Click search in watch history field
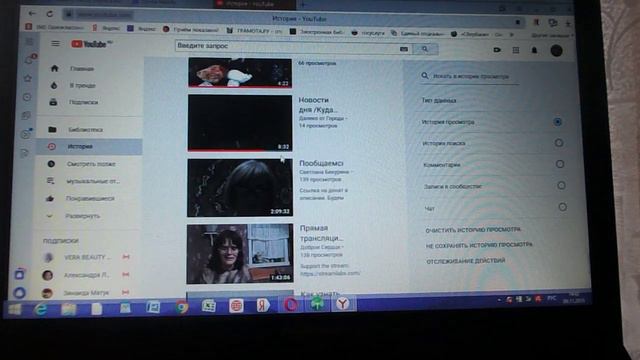 coord(470,76)
